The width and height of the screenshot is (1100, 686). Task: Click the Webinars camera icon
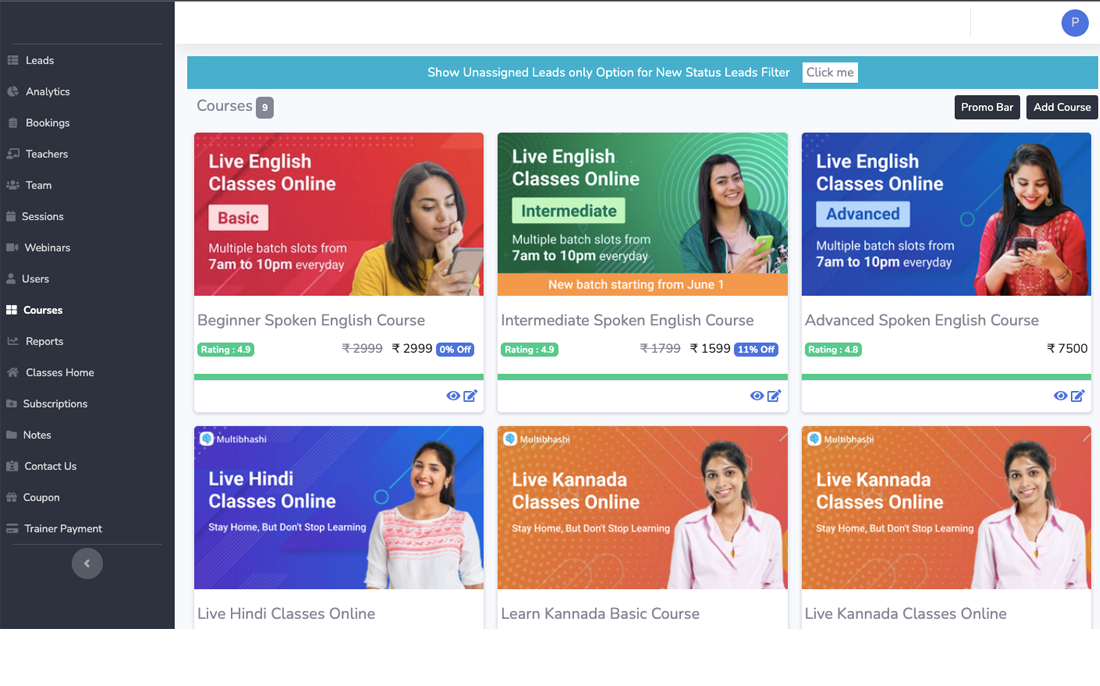click(x=12, y=248)
